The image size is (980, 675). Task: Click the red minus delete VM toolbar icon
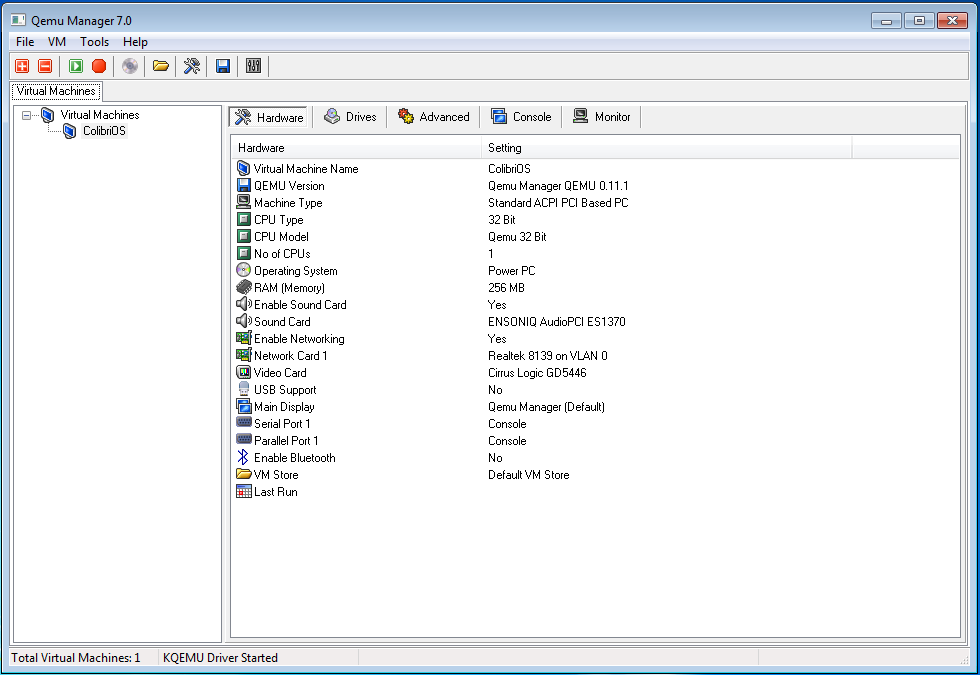[x=45, y=66]
